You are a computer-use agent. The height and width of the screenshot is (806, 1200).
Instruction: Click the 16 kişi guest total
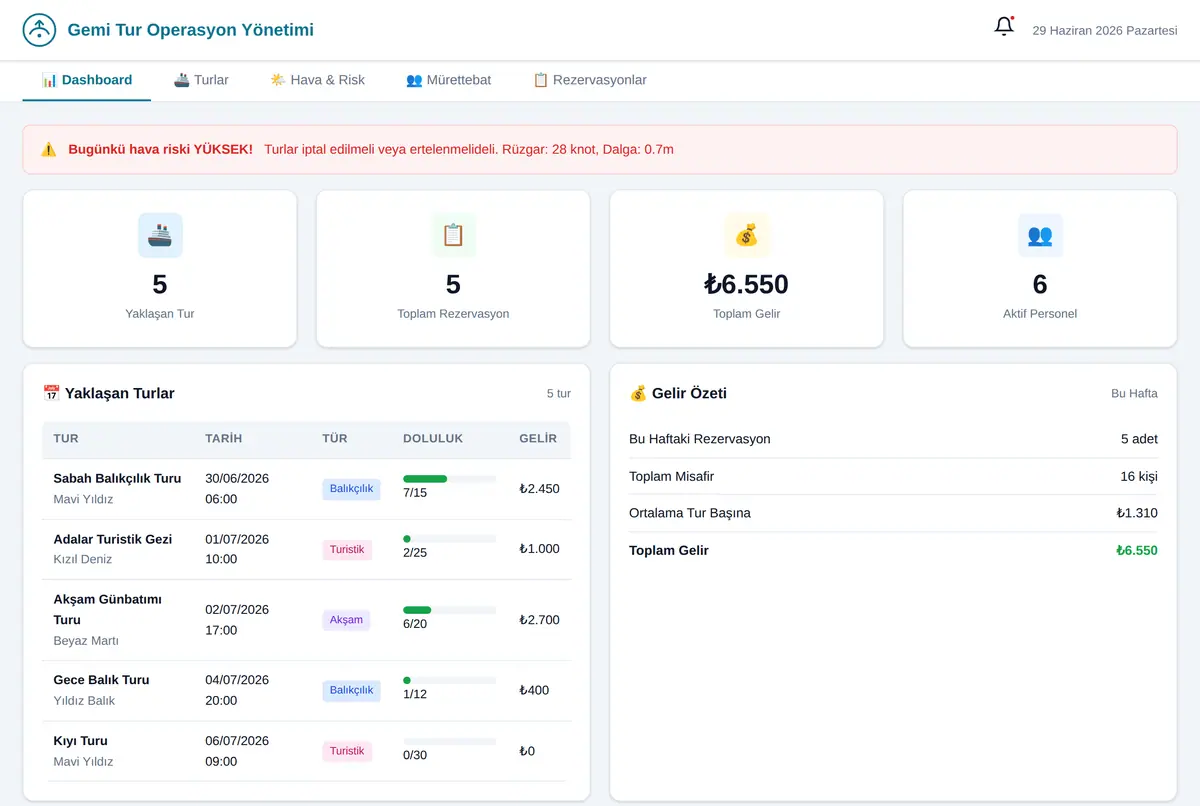click(1139, 476)
